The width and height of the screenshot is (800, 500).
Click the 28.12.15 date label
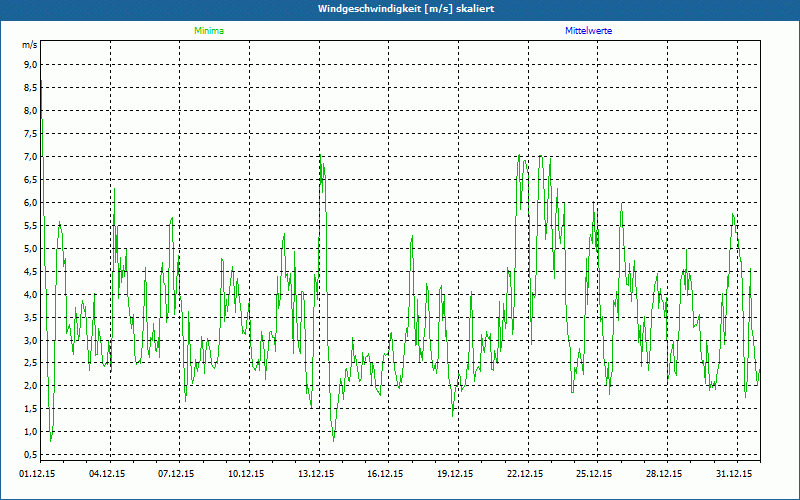664,474
